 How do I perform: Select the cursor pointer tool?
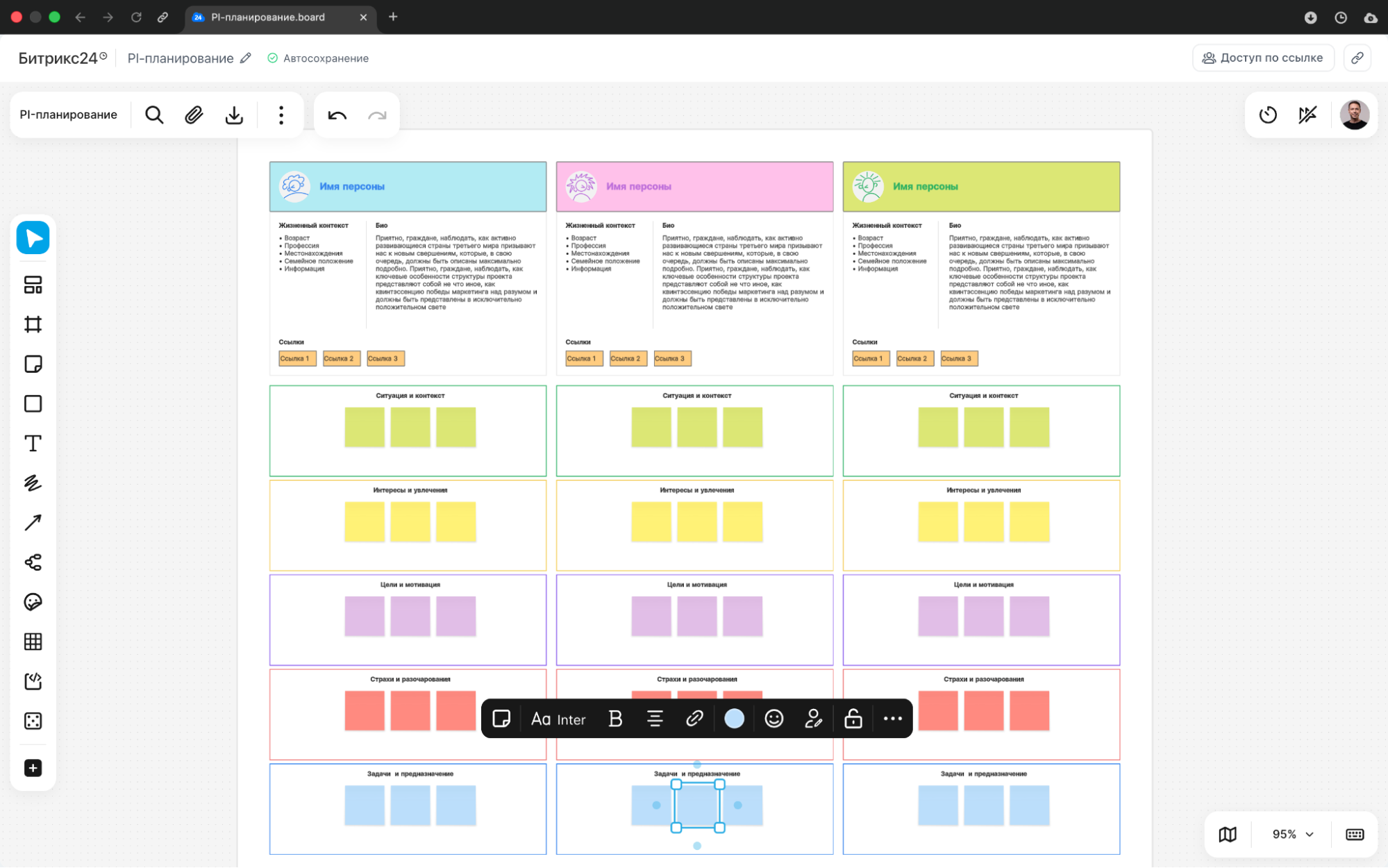pyautogui.click(x=33, y=238)
